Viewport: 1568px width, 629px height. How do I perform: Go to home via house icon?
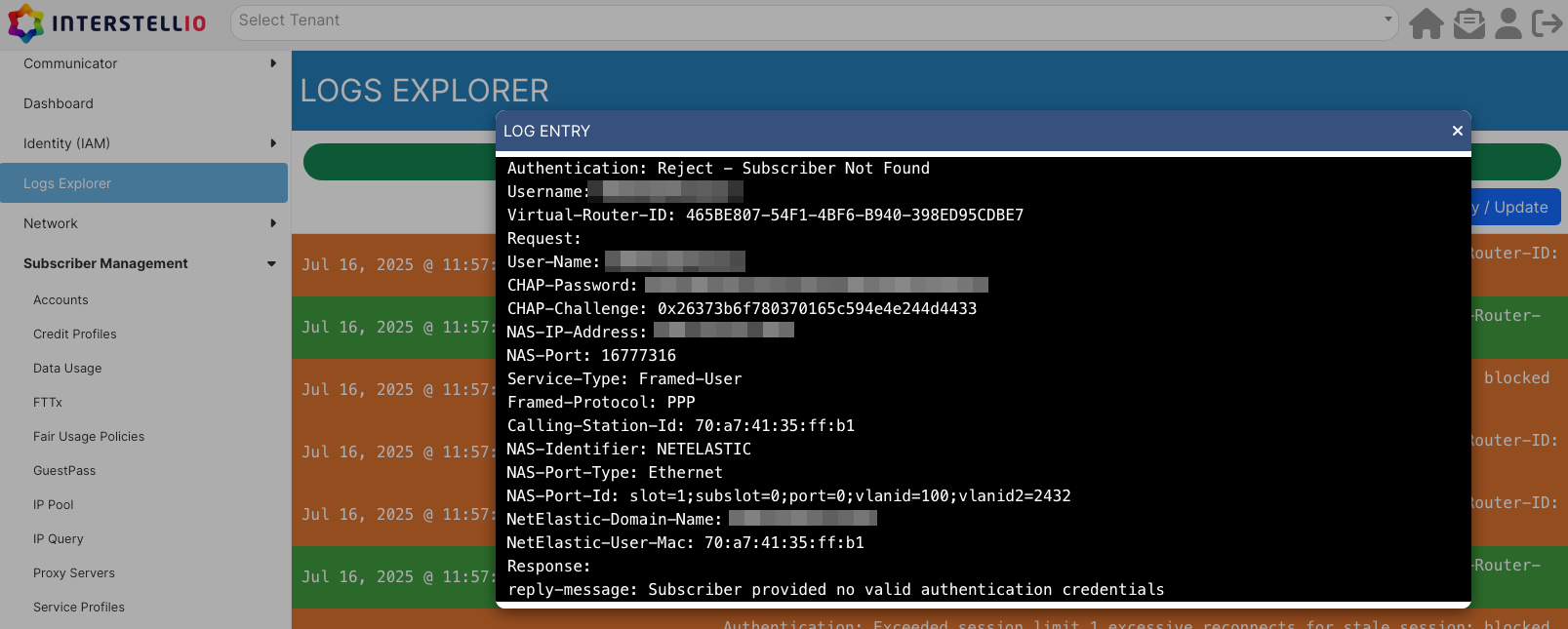(1426, 22)
